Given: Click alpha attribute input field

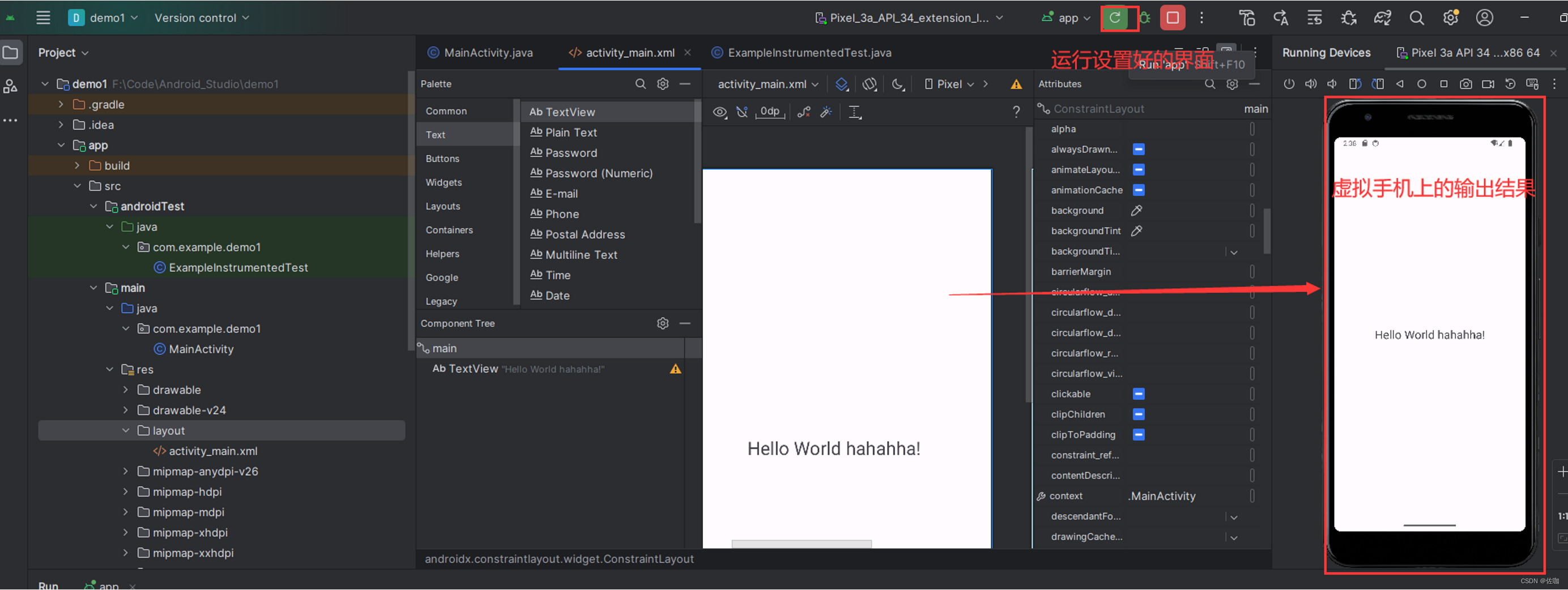Looking at the screenshot, I should click(x=1184, y=129).
